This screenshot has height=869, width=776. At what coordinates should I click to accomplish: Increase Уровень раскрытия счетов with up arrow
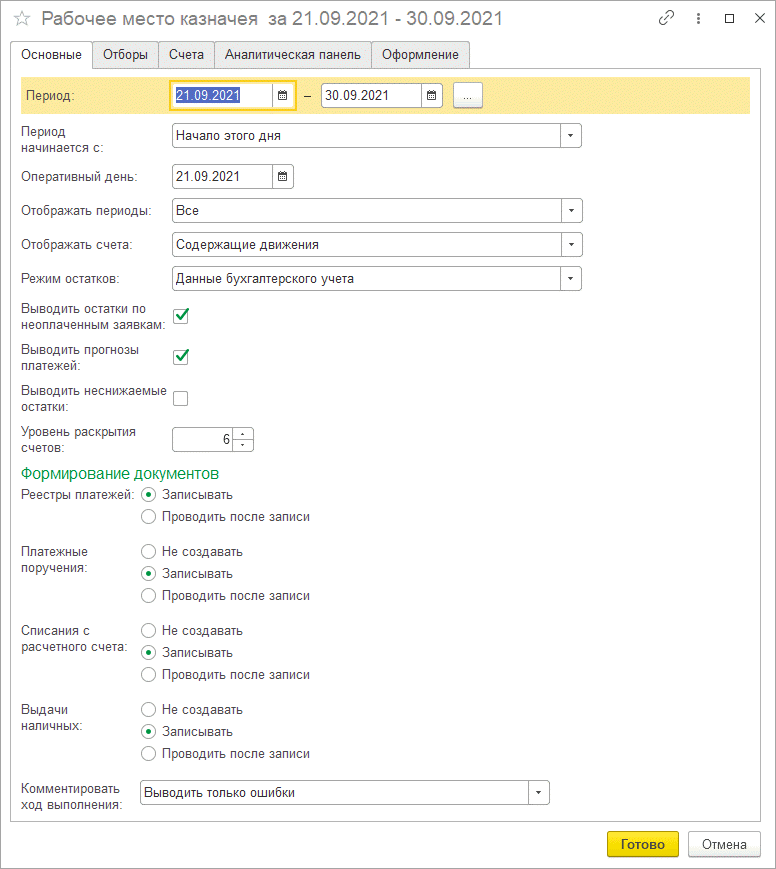244,434
